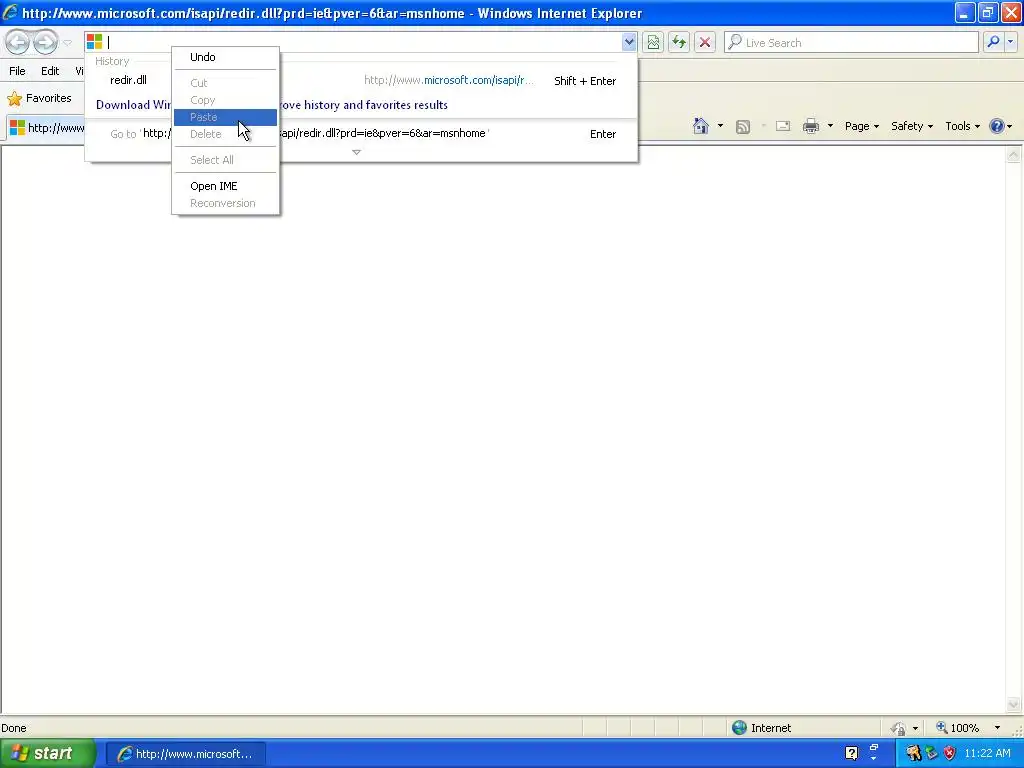This screenshot has height=768, width=1024.
Task: Choose Paste in the context menu
Action: pos(225,117)
